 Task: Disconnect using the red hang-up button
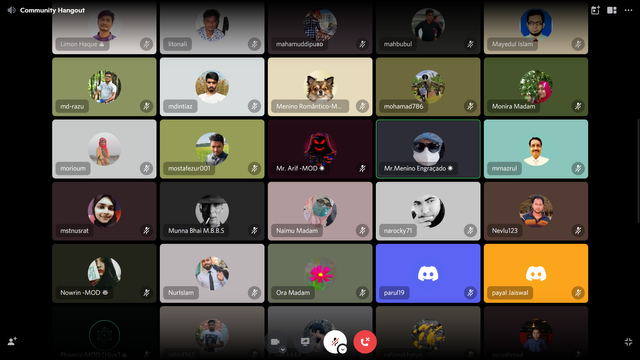click(x=365, y=342)
